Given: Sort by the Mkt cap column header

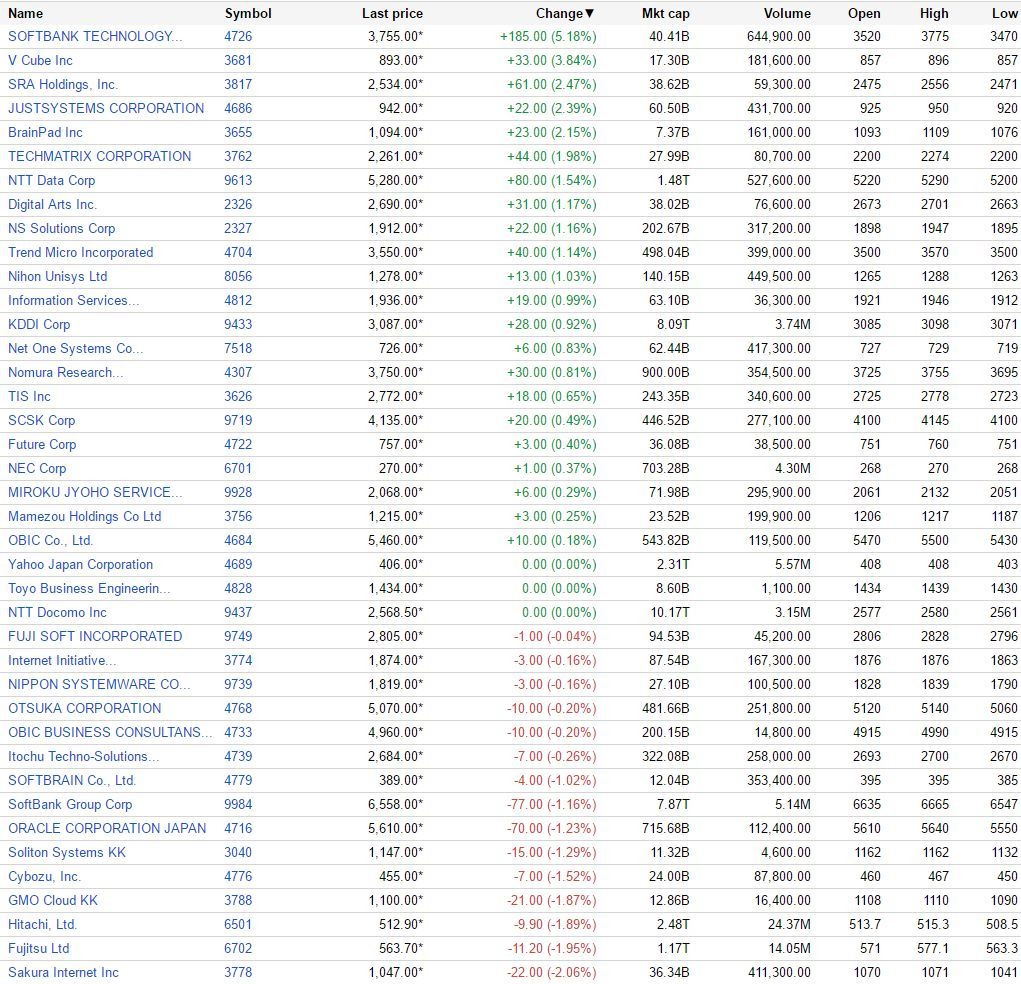Looking at the screenshot, I should point(665,13).
